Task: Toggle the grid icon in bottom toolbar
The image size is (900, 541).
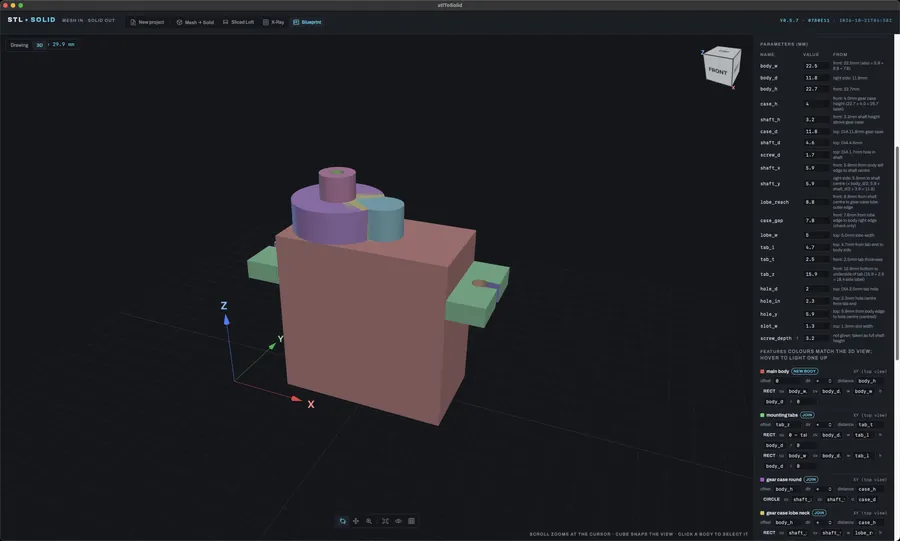Action: [412, 521]
